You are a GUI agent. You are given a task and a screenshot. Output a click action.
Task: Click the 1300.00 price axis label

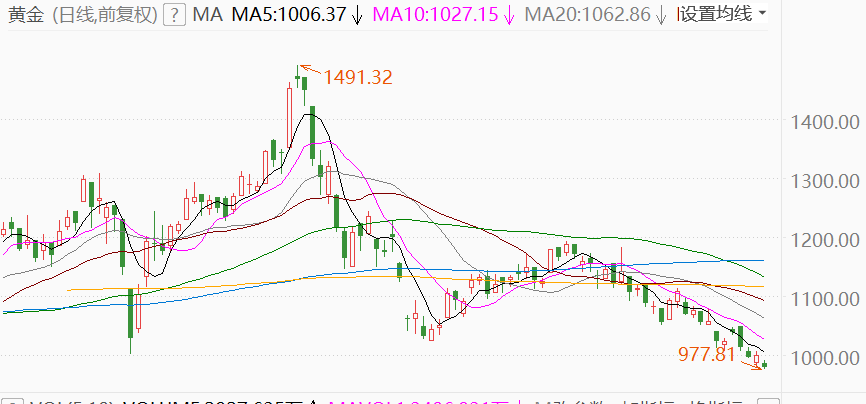(825, 180)
